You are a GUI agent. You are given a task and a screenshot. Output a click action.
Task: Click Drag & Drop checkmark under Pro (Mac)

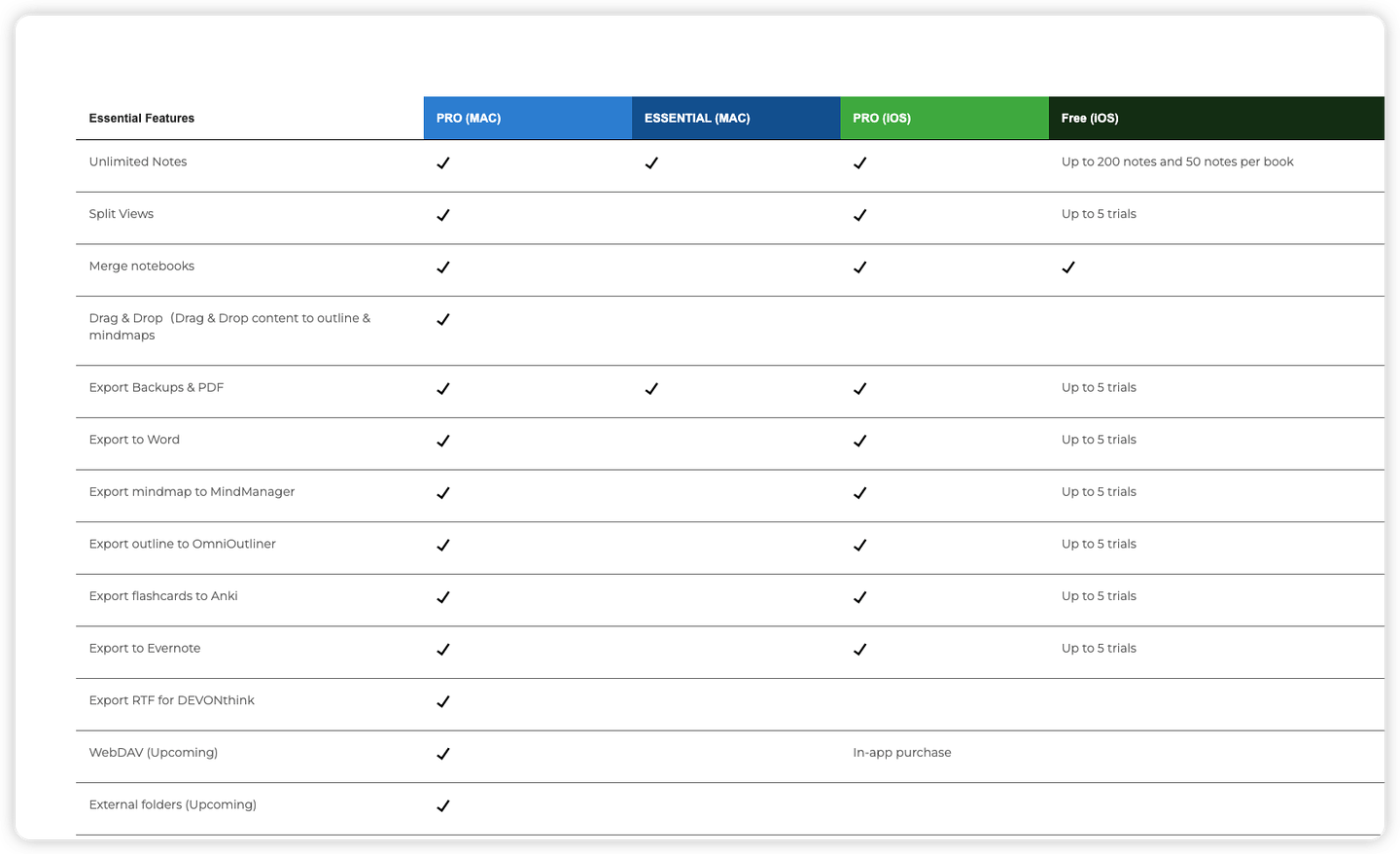(x=443, y=319)
